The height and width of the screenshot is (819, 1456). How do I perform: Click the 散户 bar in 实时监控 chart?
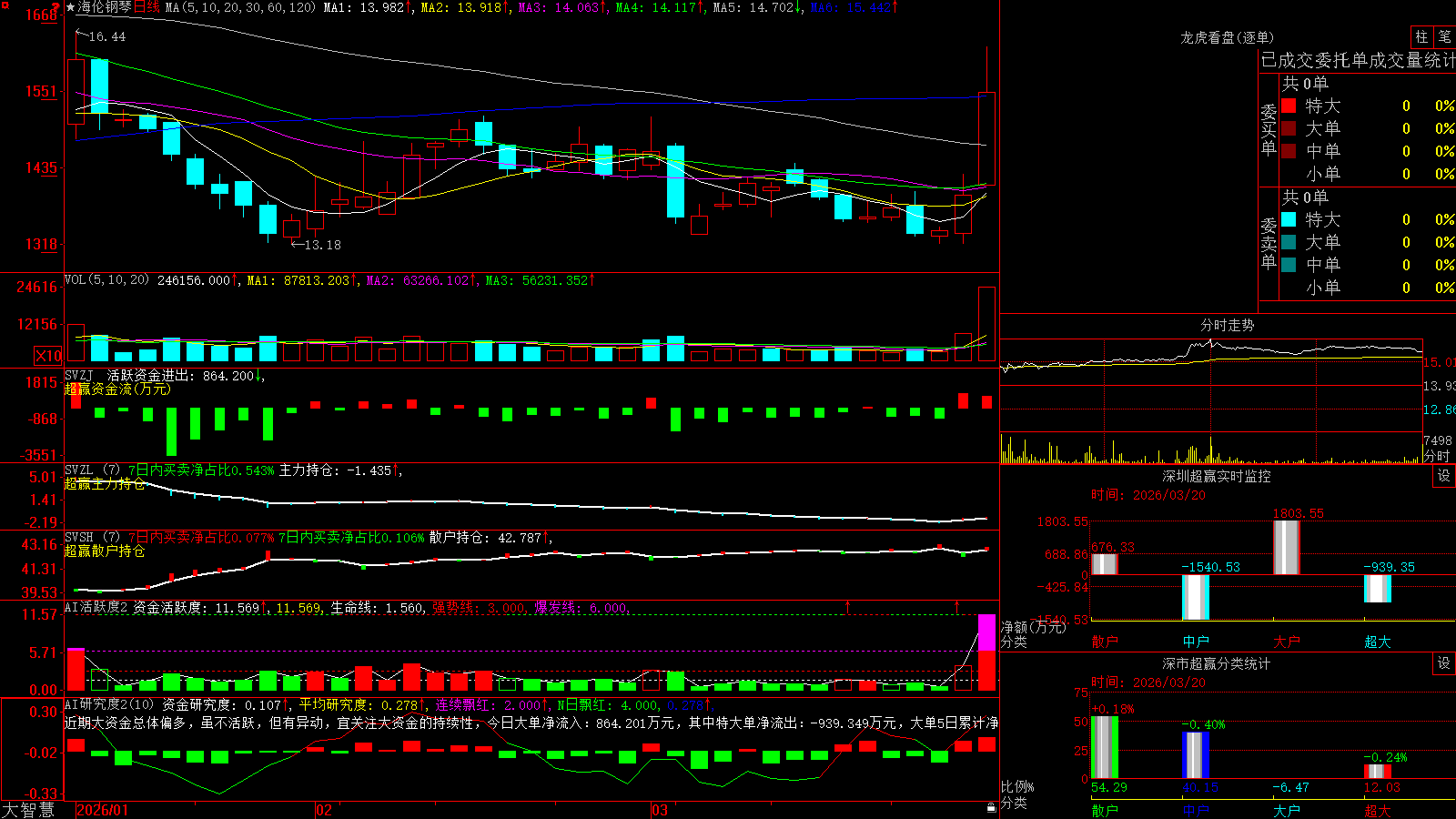coord(1104,564)
